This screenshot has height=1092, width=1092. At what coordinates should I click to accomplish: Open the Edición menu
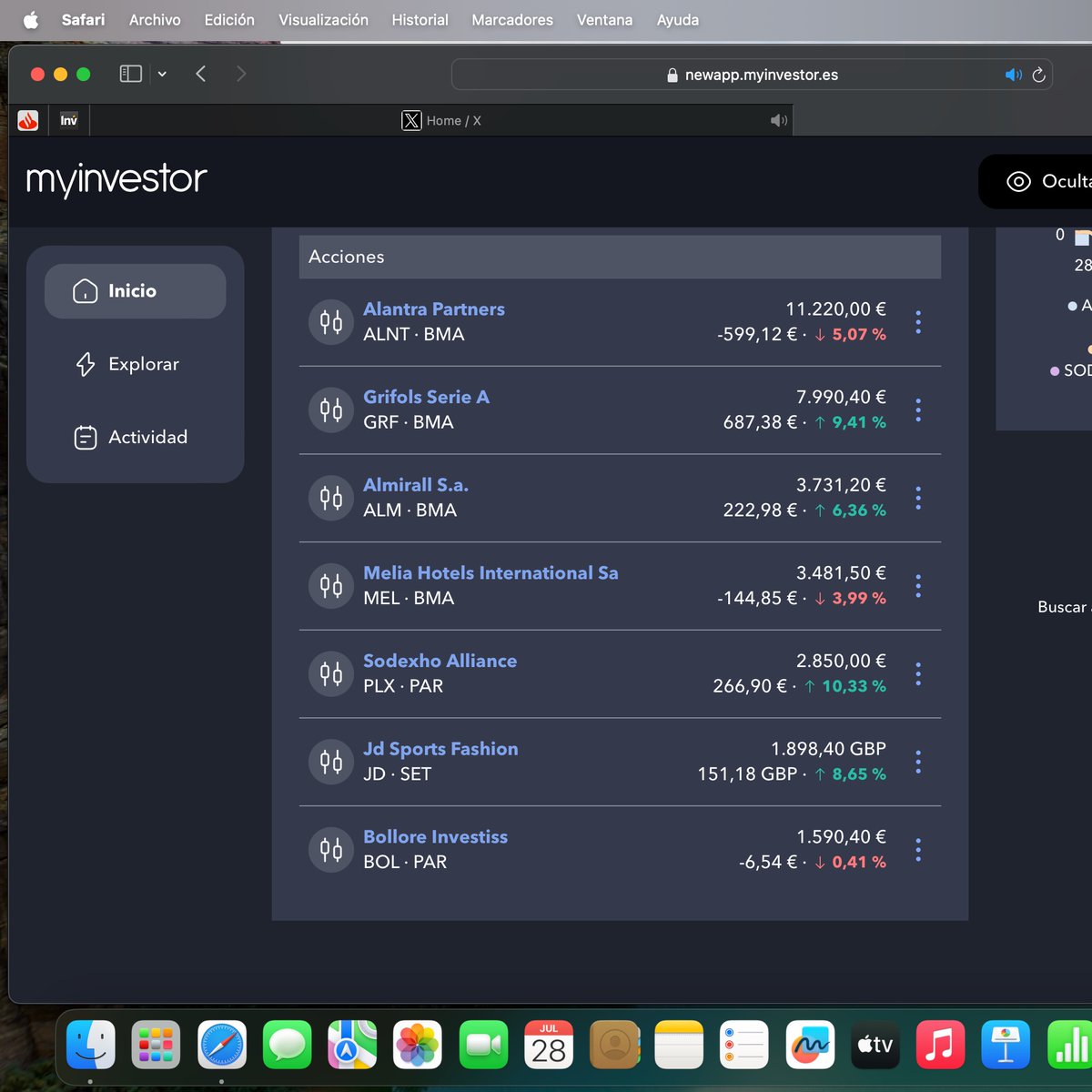click(229, 20)
